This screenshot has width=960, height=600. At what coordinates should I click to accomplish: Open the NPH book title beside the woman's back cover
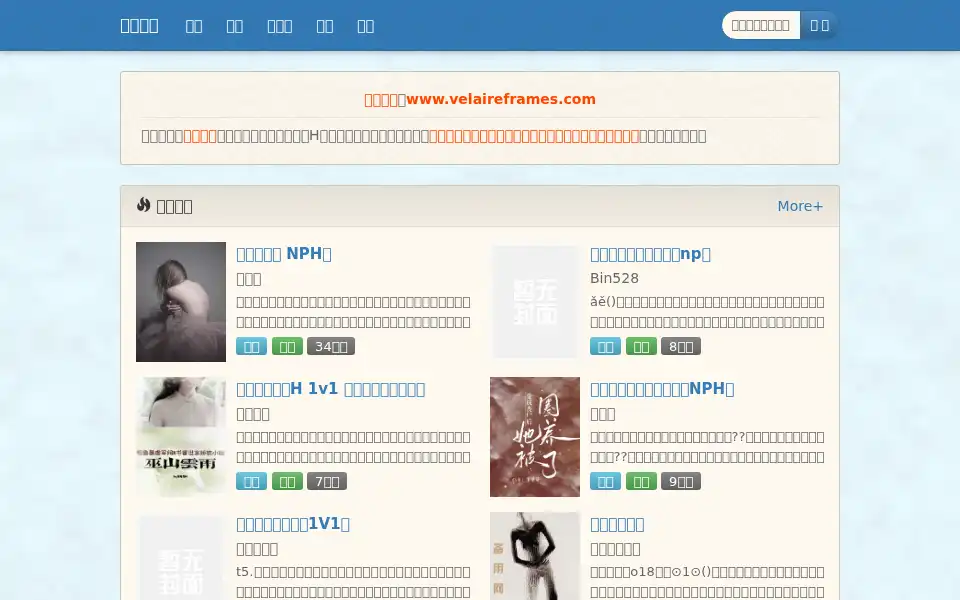point(284,253)
